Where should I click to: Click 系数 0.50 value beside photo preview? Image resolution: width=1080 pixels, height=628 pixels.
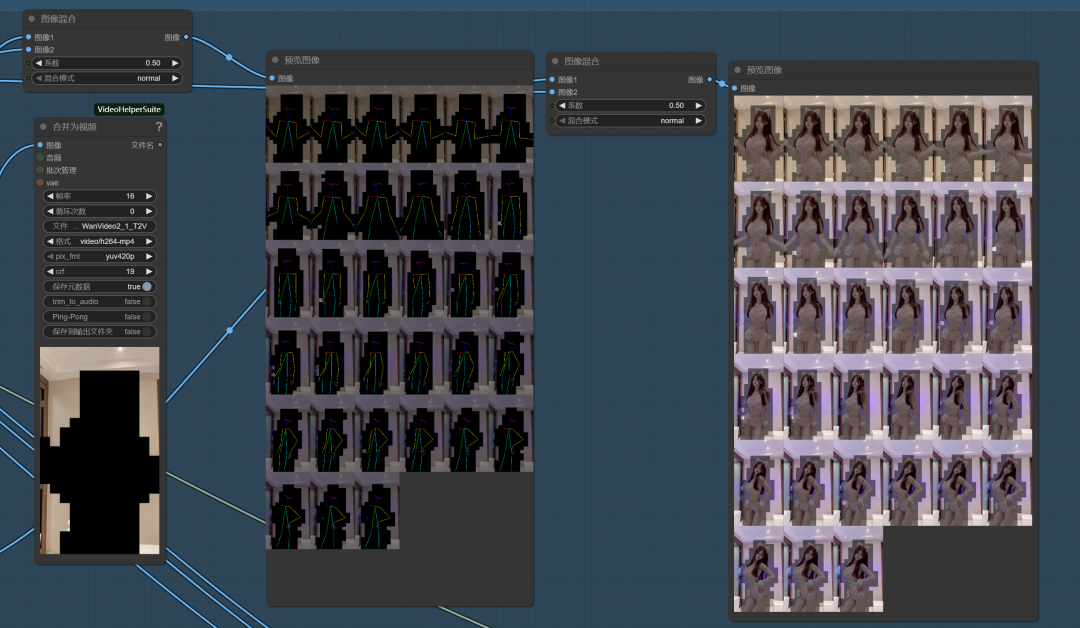point(676,105)
